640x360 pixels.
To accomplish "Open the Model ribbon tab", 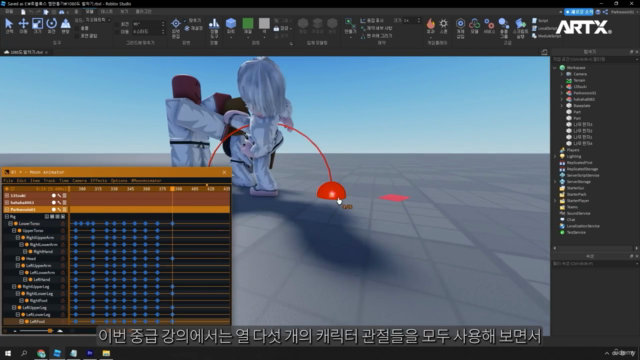I will pos(89,12).
